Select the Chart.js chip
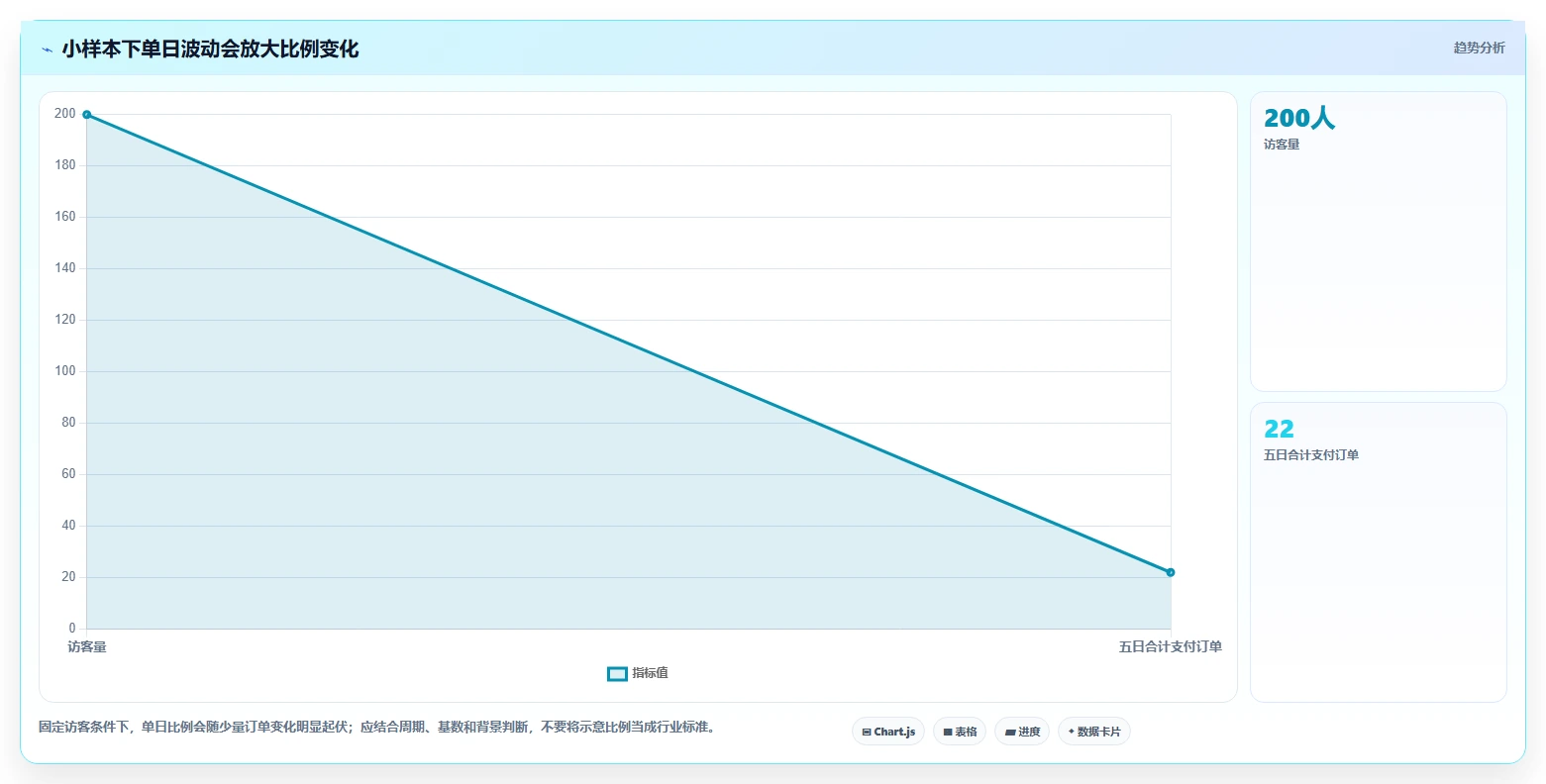1546x784 pixels. click(x=888, y=732)
